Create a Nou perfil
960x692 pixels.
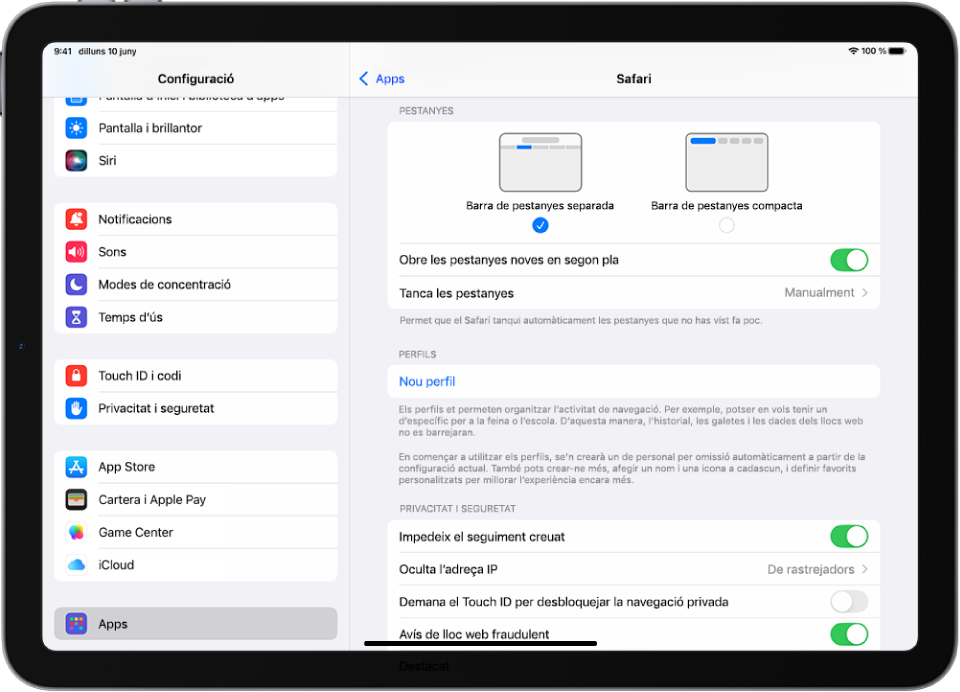coord(634,382)
